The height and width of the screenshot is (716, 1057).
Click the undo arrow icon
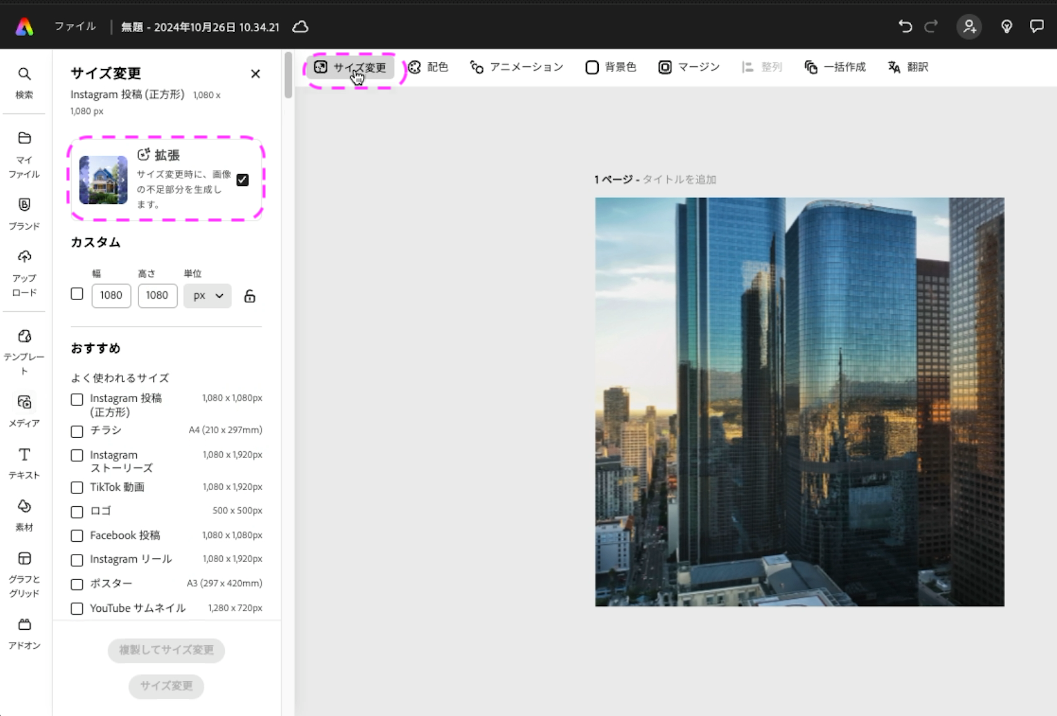click(x=905, y=27)
